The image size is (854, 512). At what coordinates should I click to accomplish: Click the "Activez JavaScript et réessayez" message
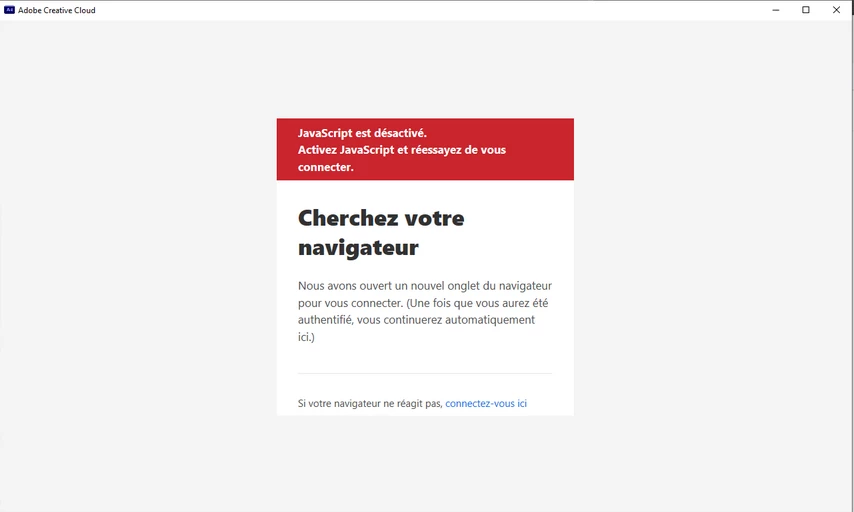[402, 159]
